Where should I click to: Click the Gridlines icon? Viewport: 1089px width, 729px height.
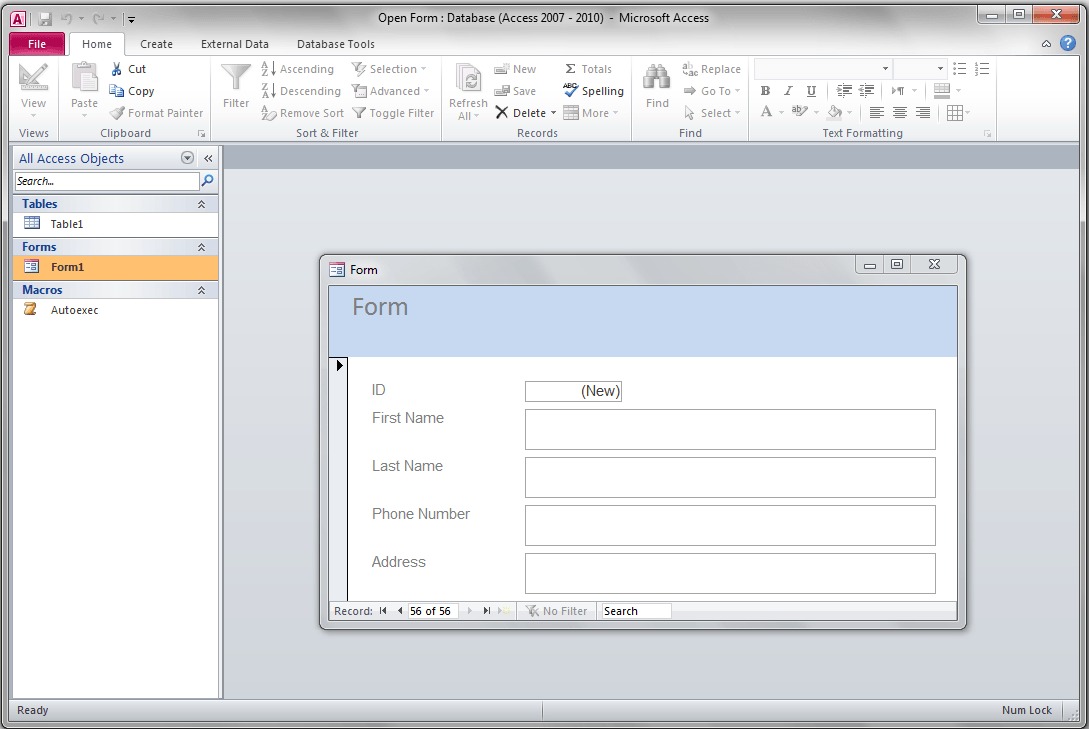click(955, 112)
